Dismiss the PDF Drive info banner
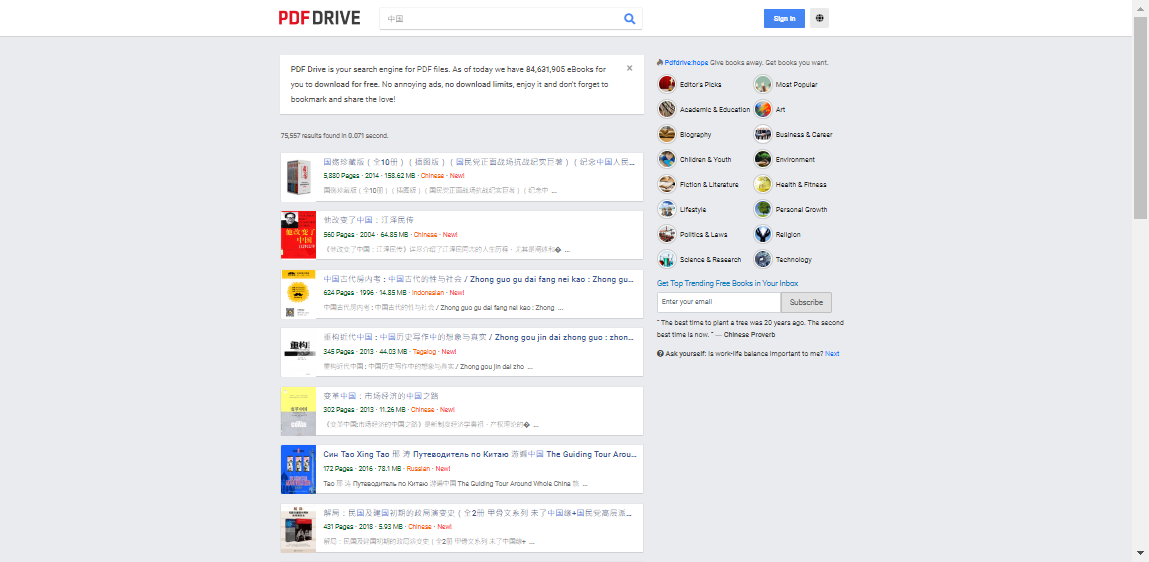The image size is (1149, 562). pyautogui.click(x=629, y=68)
